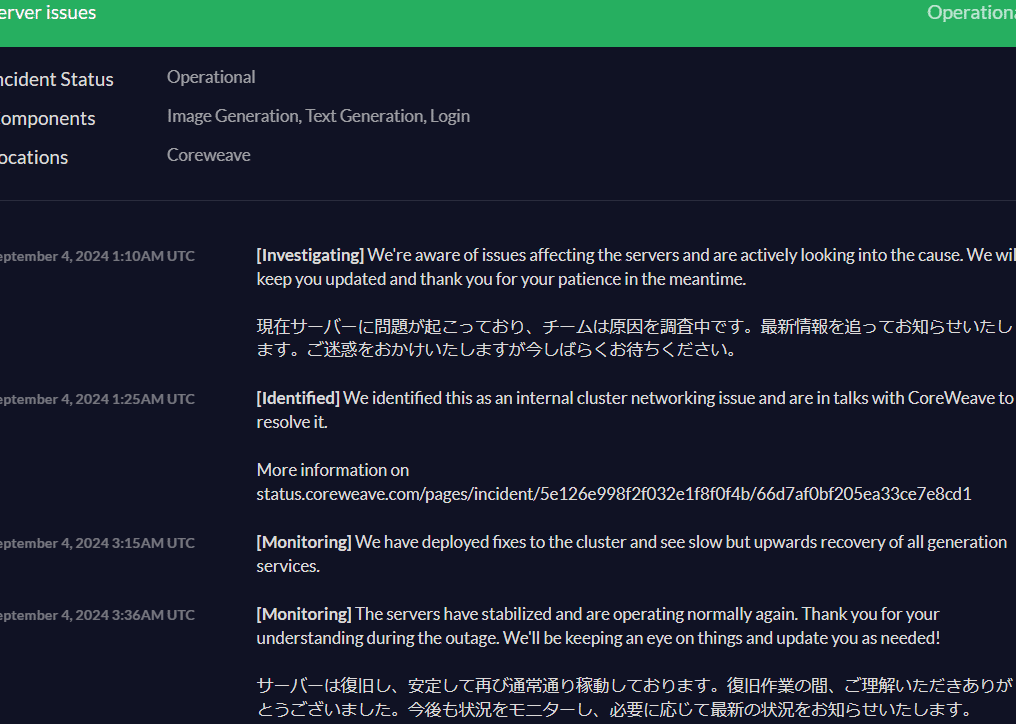Select the Locations label
Screen dimensions: 1016x724
click(x=34, y=157)
